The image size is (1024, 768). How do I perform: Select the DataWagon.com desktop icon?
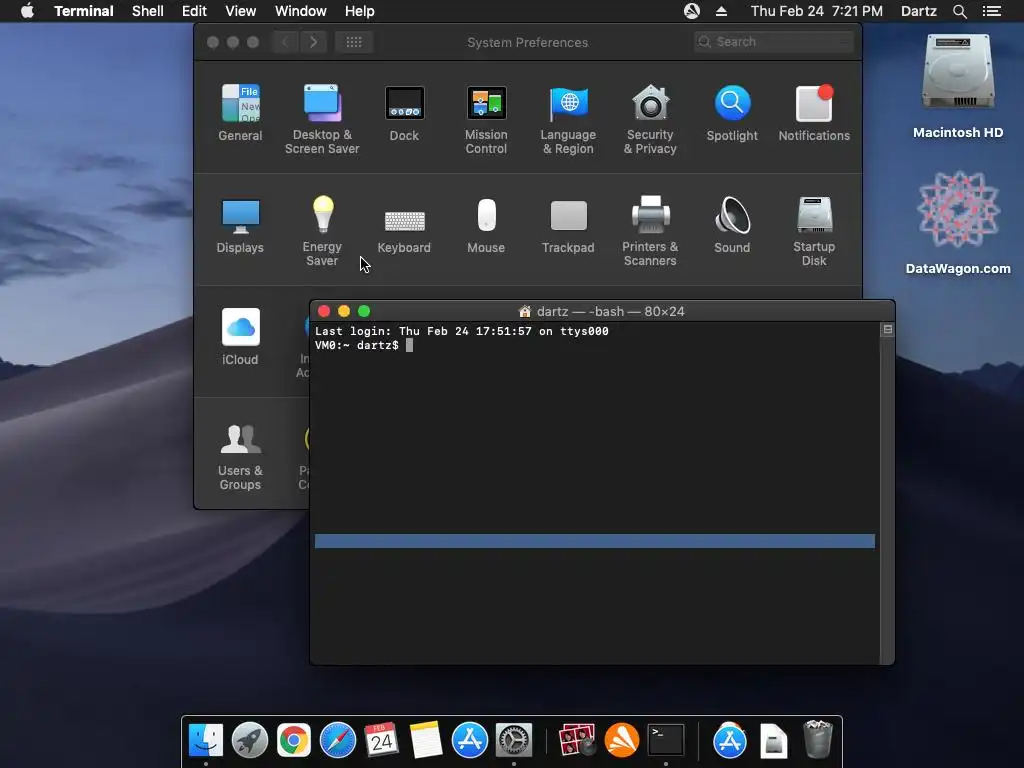[958, 223]
